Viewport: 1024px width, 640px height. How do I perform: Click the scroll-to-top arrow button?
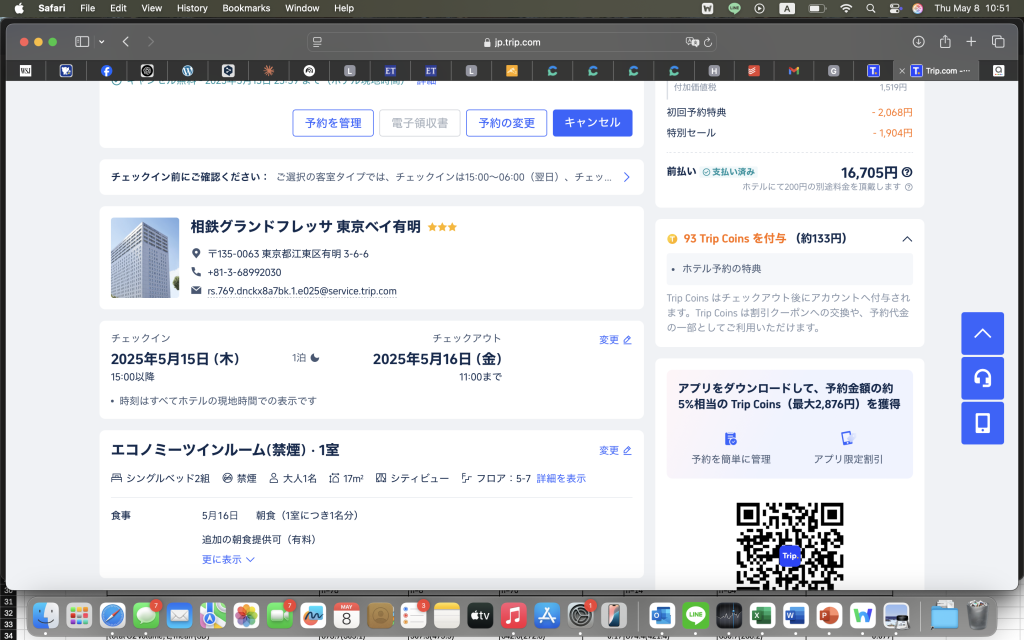click(982, 333)
